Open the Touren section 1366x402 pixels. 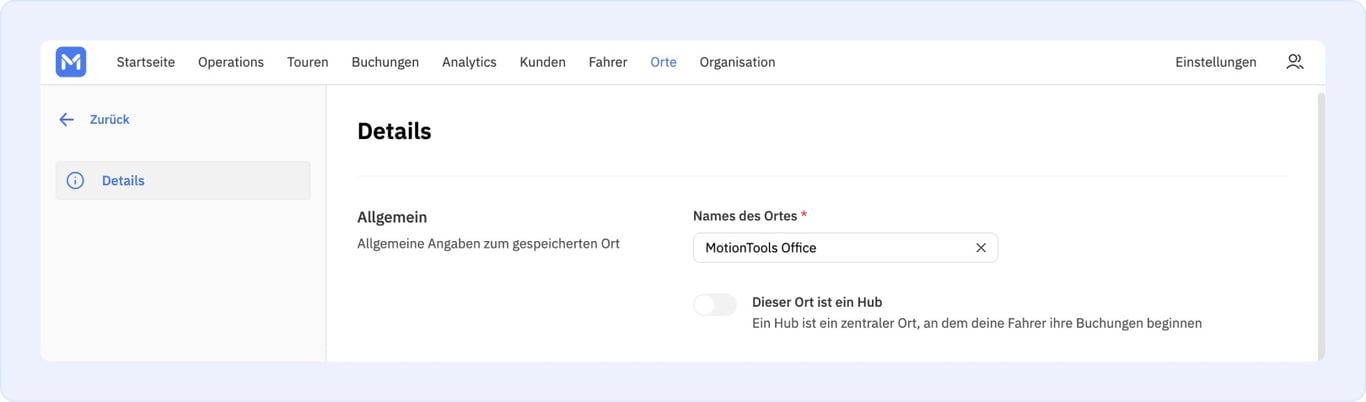click(308, 62)
